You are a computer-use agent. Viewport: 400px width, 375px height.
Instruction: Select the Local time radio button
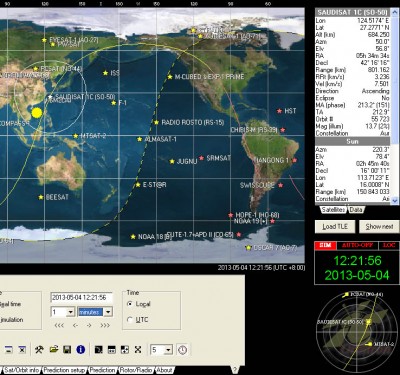point(130,304)
